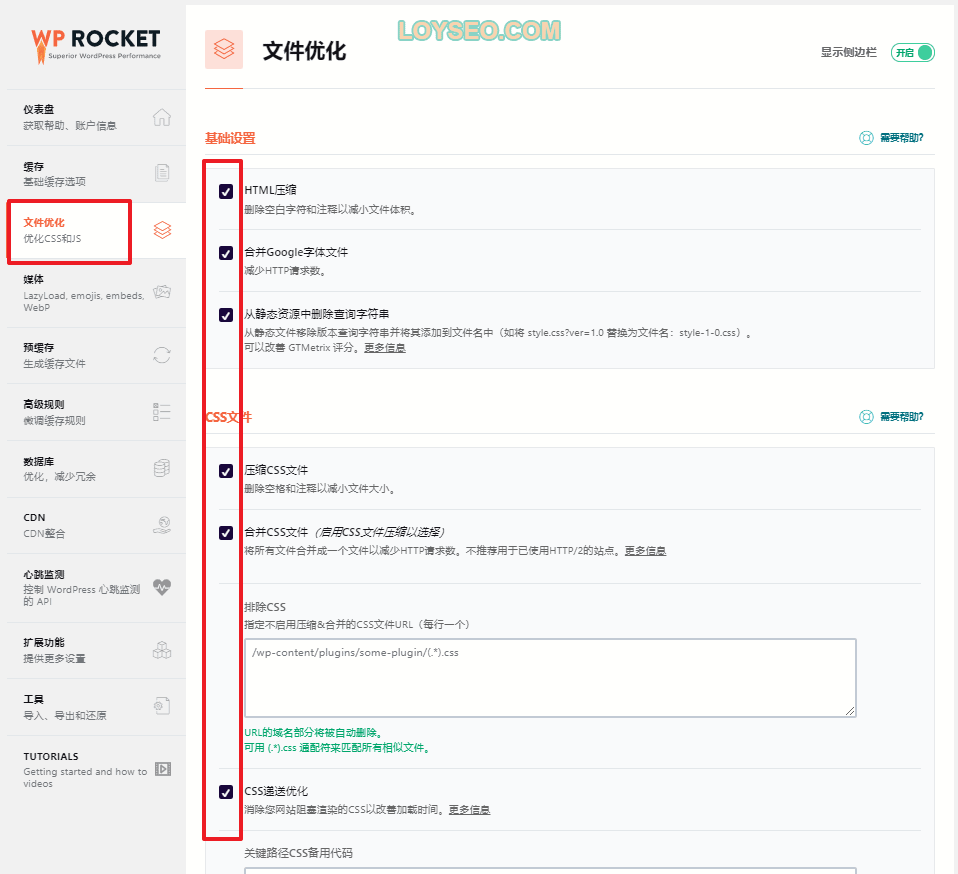The height and width of the screenshot is (874, 958).
Task: Click into the 排除CSS textarea
Action: pos(550,678)
